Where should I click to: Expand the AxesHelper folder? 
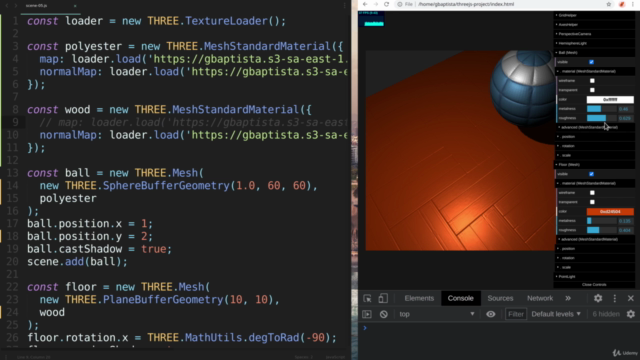tap(594, 25)
